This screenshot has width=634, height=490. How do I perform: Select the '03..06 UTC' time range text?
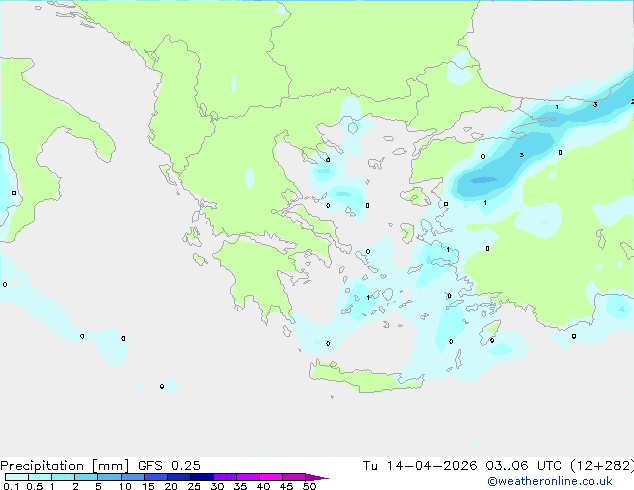coord(523,466)
